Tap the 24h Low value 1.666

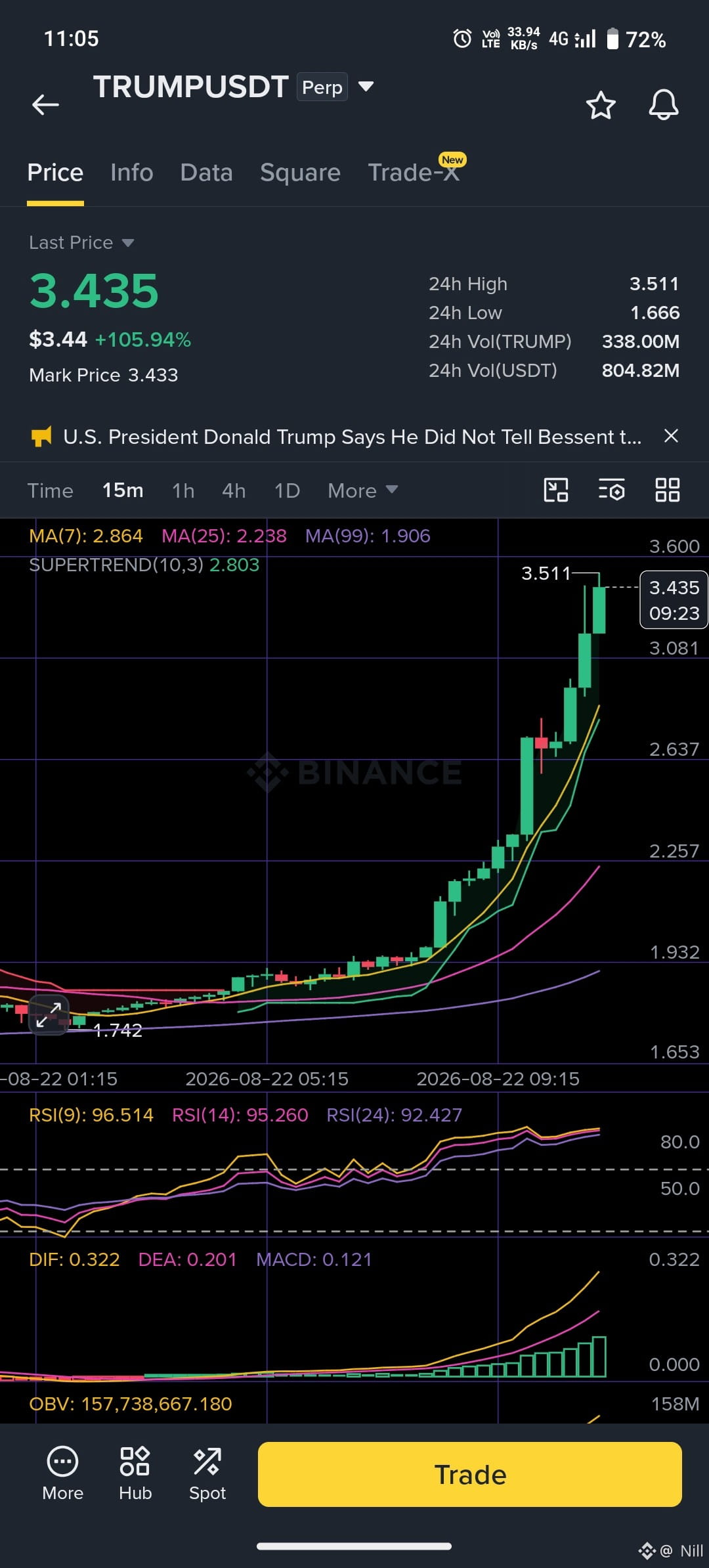[x=655, y=313]
